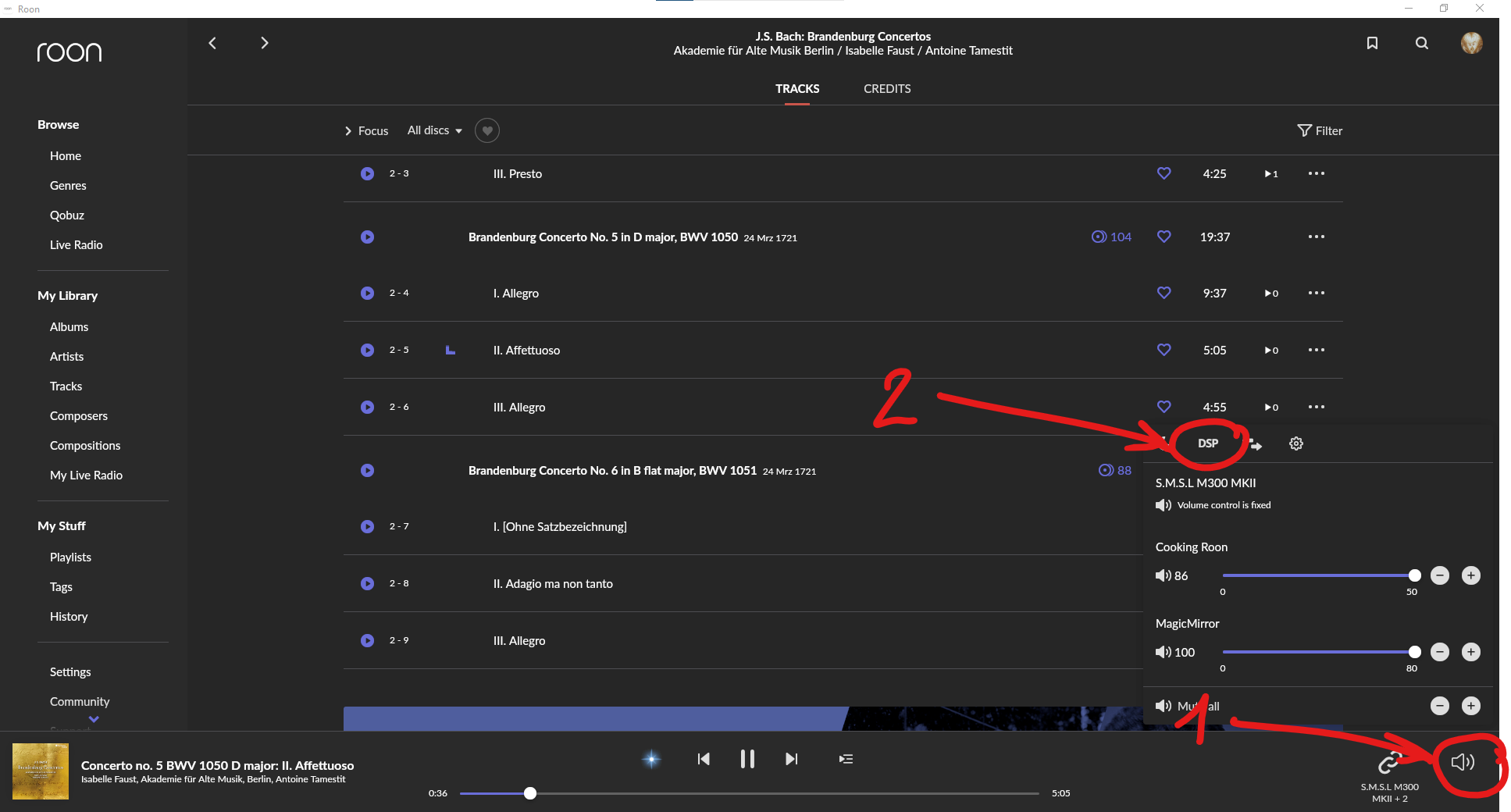
Task: Mute the MagicMirror zone
Action: click(x=1164, y=652)
